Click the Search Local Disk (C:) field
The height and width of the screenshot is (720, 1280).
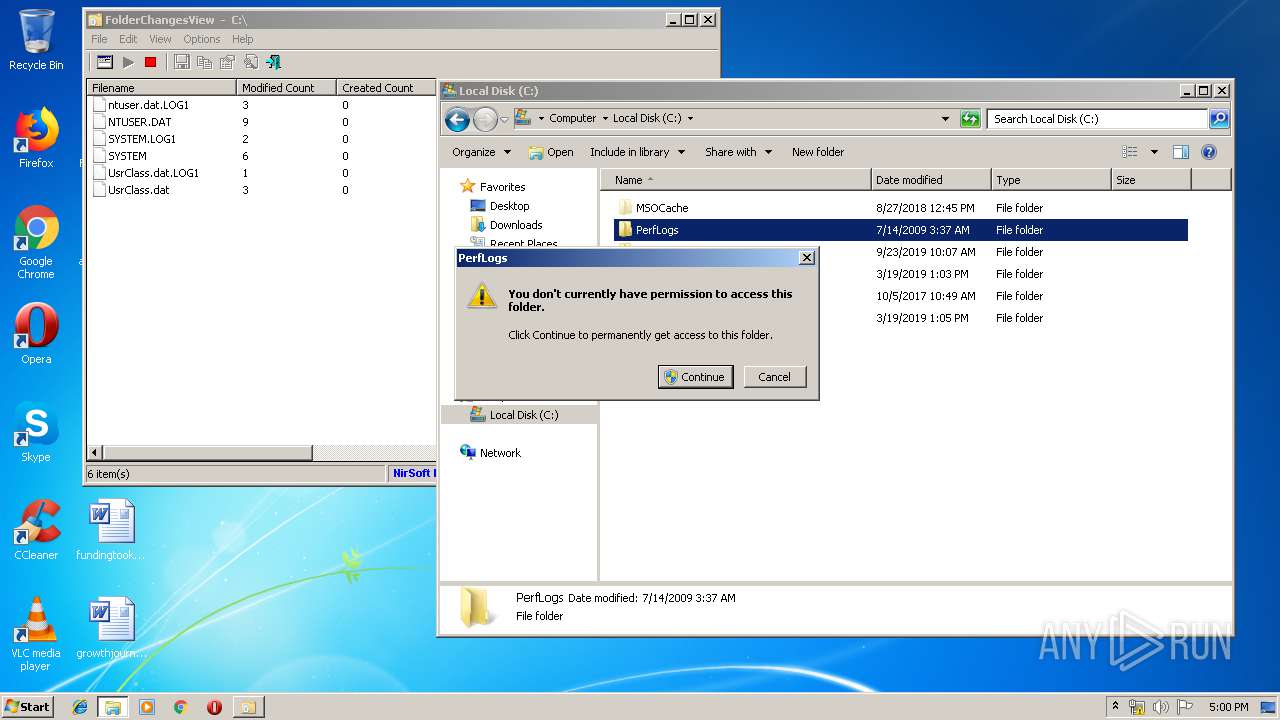pos(1097,119)
